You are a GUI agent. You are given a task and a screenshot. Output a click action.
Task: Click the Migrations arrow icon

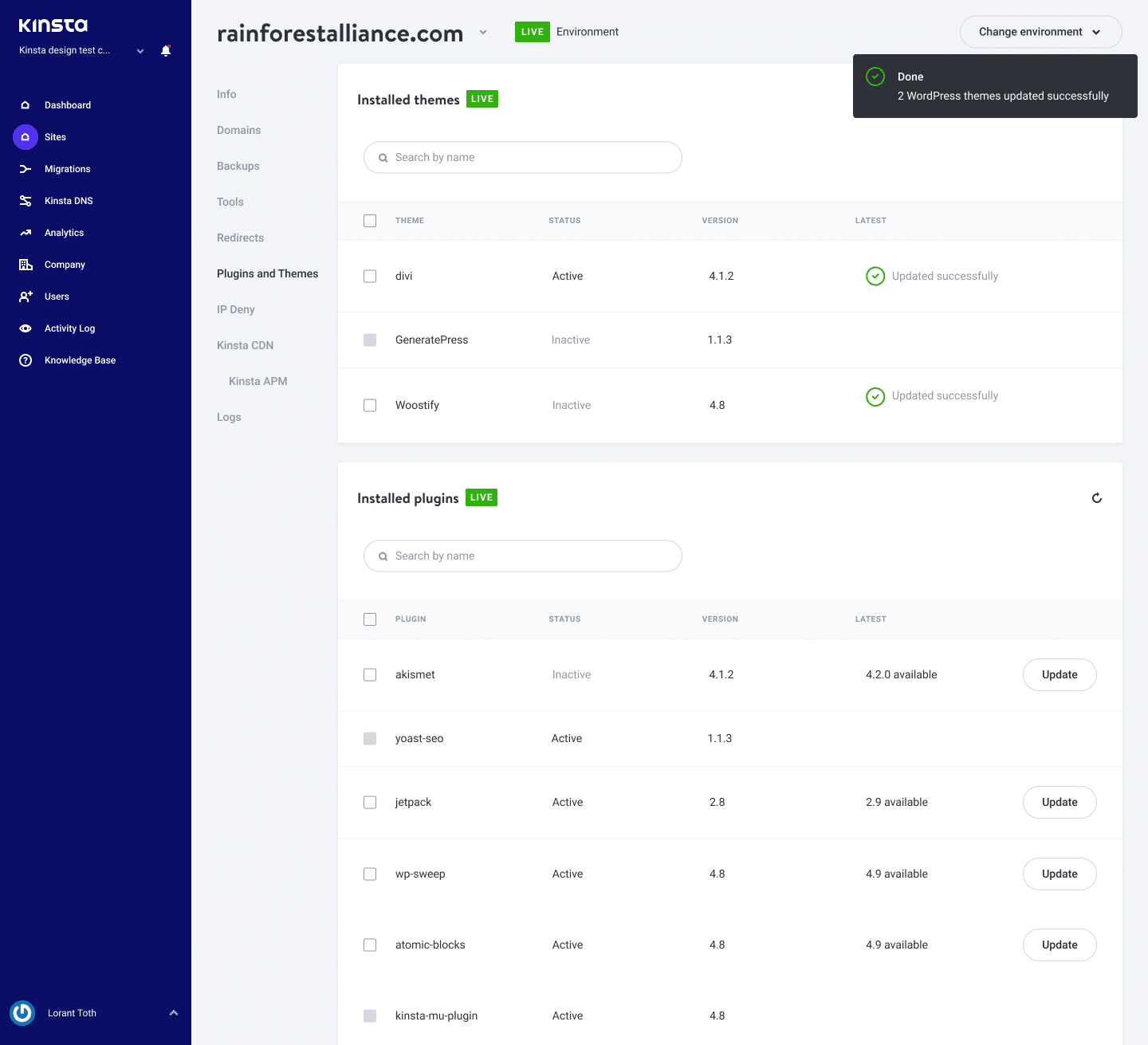[x=26, y=169]
